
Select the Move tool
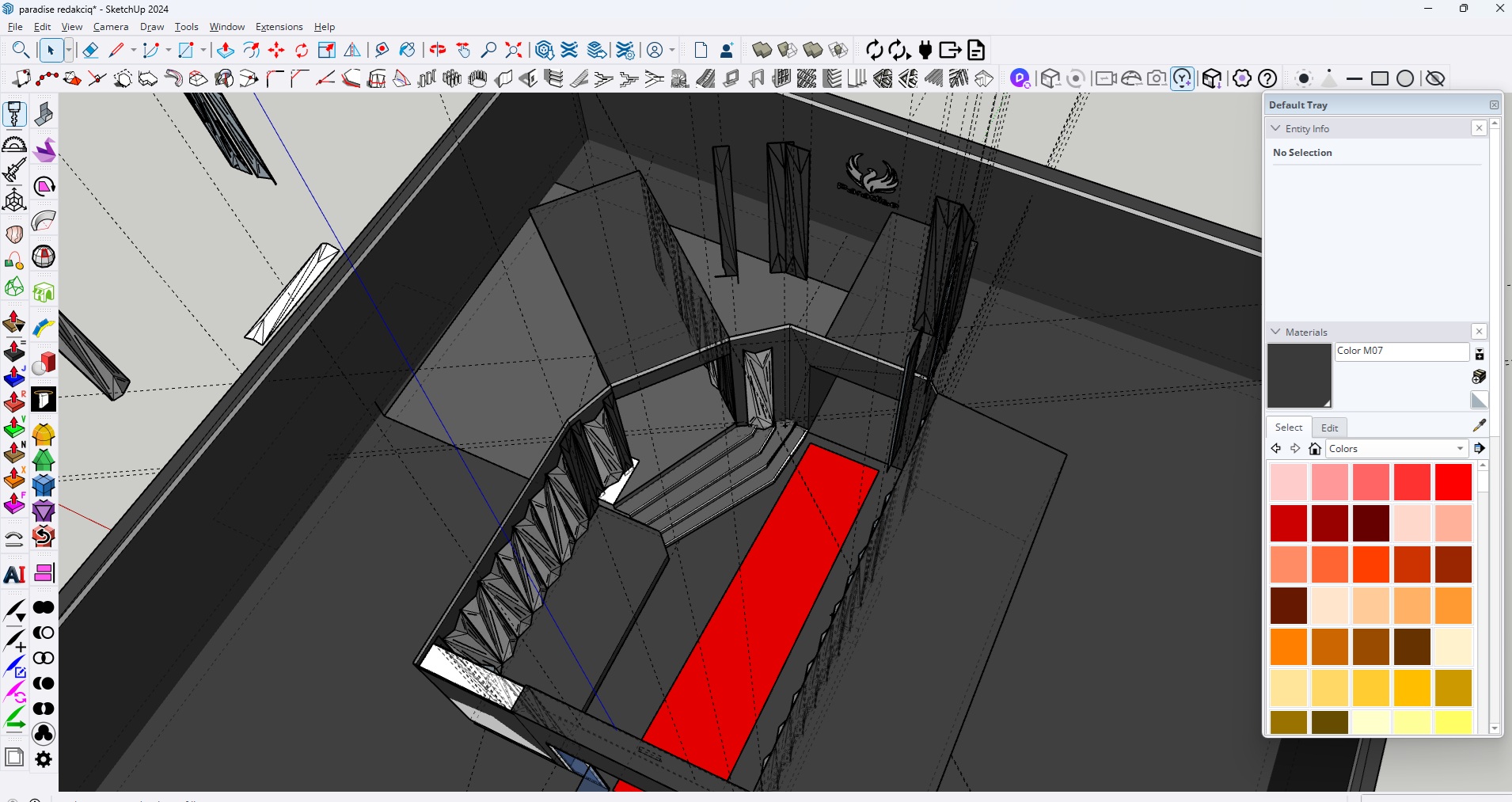(x=276, y=51)
